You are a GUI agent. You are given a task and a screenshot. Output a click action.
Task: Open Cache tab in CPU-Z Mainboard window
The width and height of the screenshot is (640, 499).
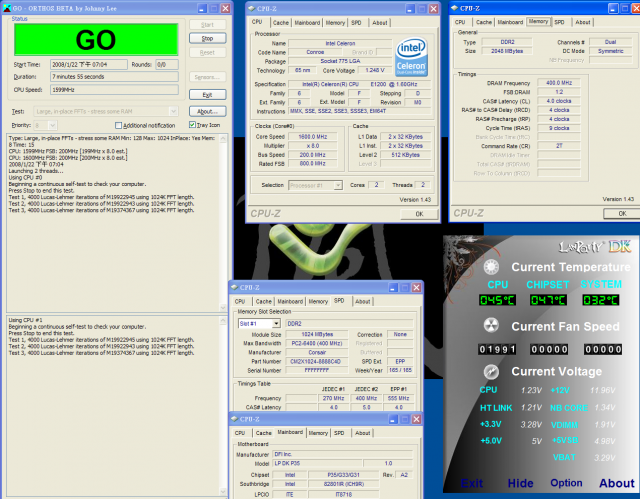click(x=263, y=433)
